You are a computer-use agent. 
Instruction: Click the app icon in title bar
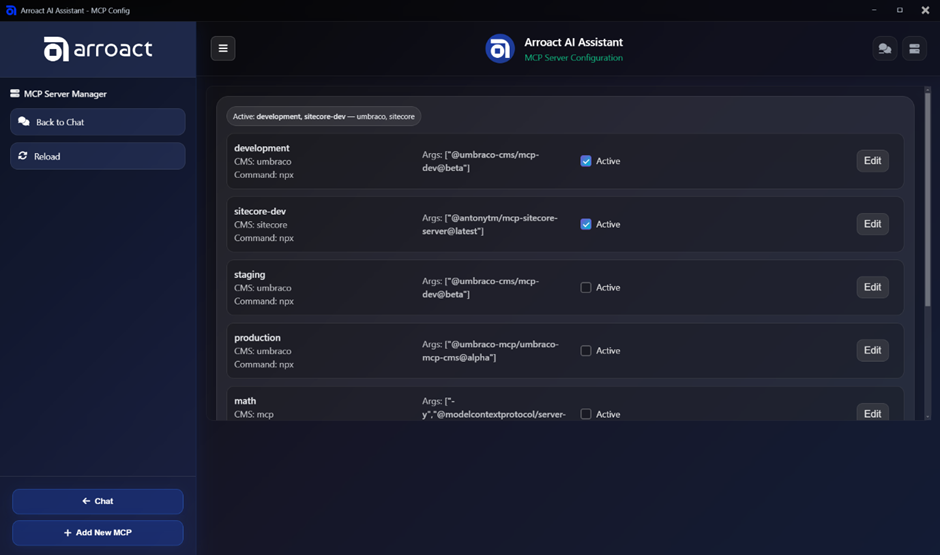(x=11, y=10)
